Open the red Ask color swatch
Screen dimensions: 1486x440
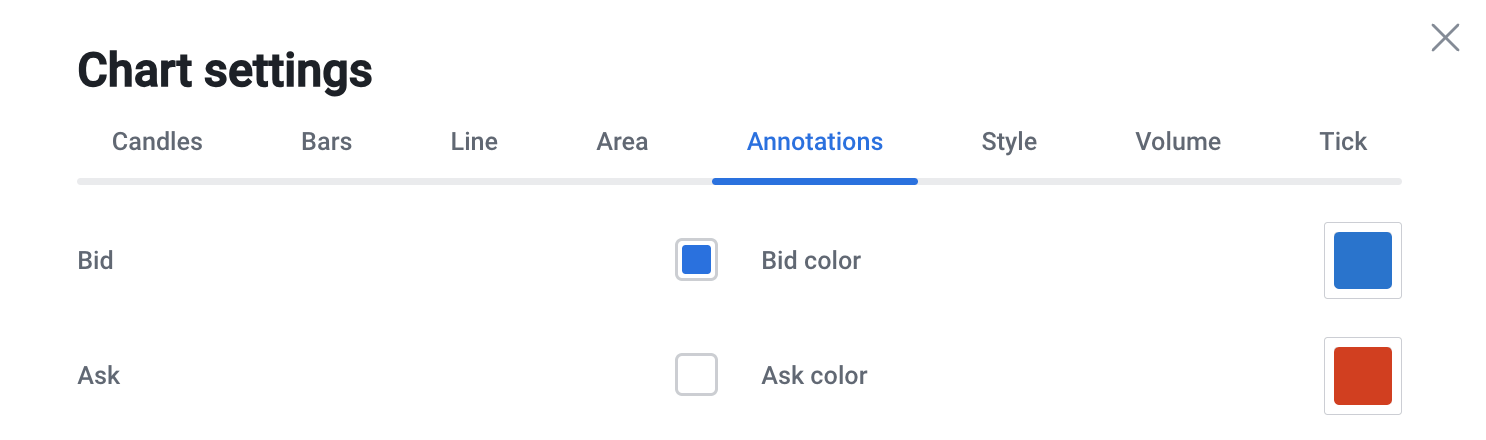pyautogui.click(x=1362, y=375)
